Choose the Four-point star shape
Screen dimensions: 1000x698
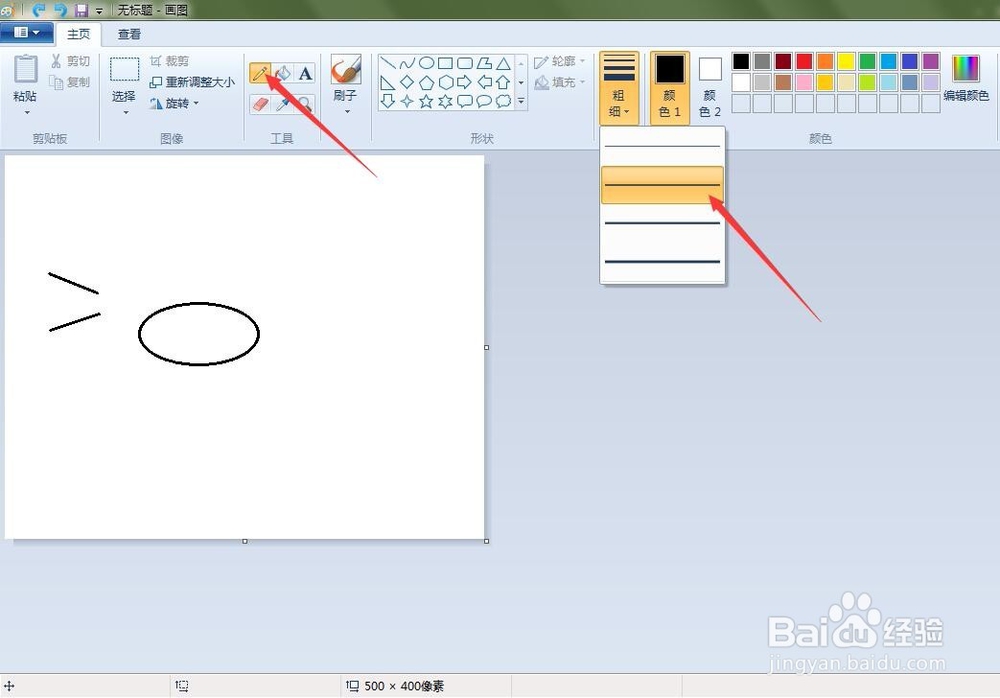(407, 101)
